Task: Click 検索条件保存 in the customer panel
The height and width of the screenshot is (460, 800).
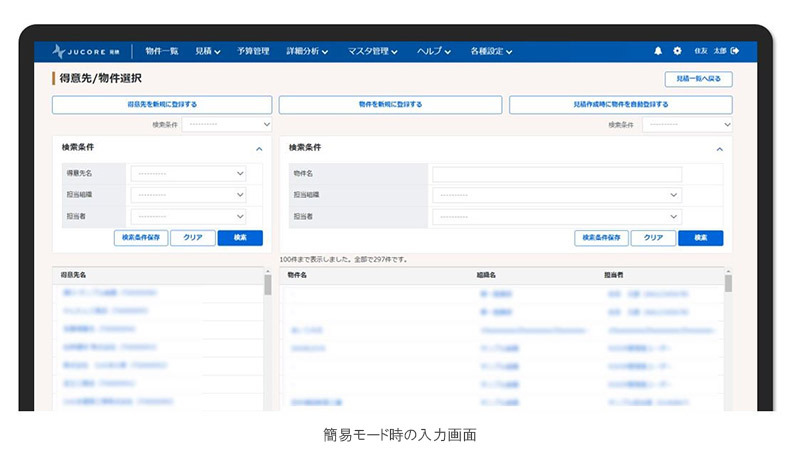Action: (x=141, y=238)
